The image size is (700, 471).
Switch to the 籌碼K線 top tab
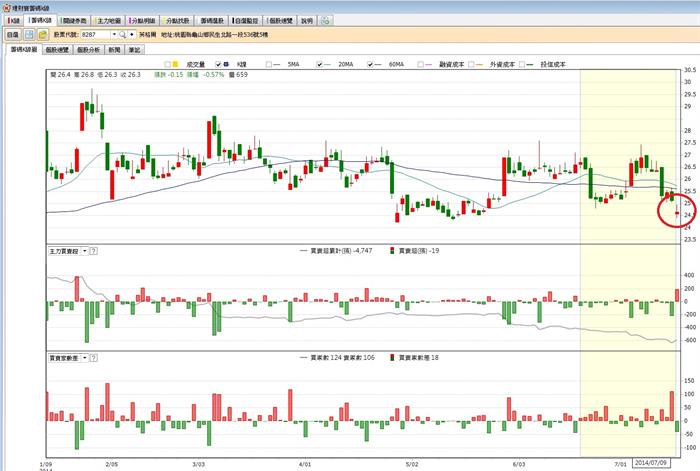tap(40, 21)
